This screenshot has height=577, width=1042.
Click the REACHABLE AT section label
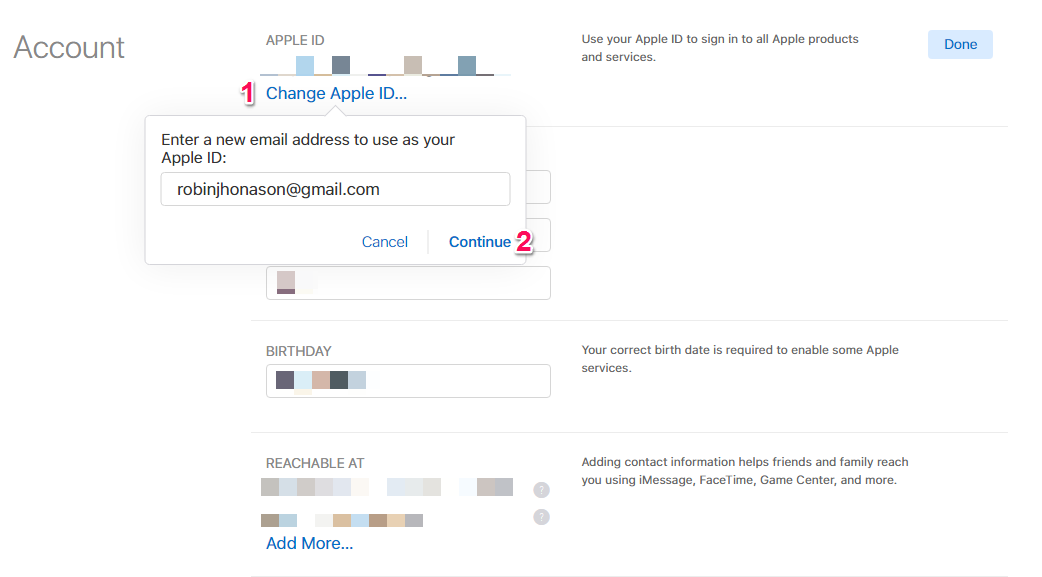315,463
